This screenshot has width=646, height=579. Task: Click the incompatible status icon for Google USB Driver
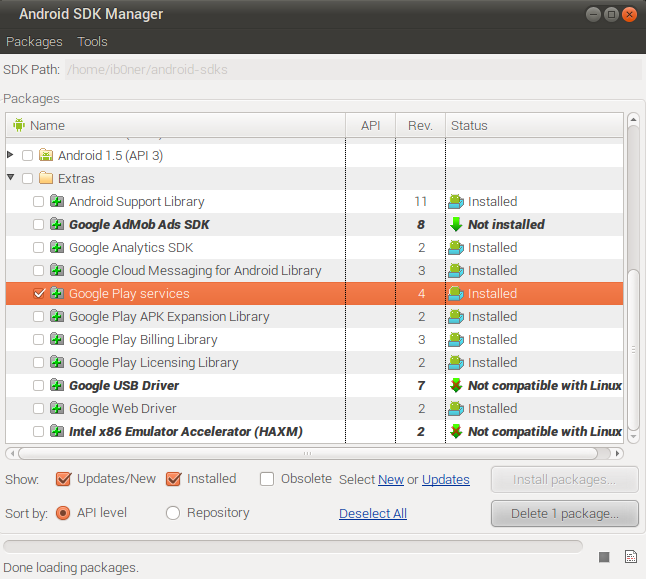456,386
